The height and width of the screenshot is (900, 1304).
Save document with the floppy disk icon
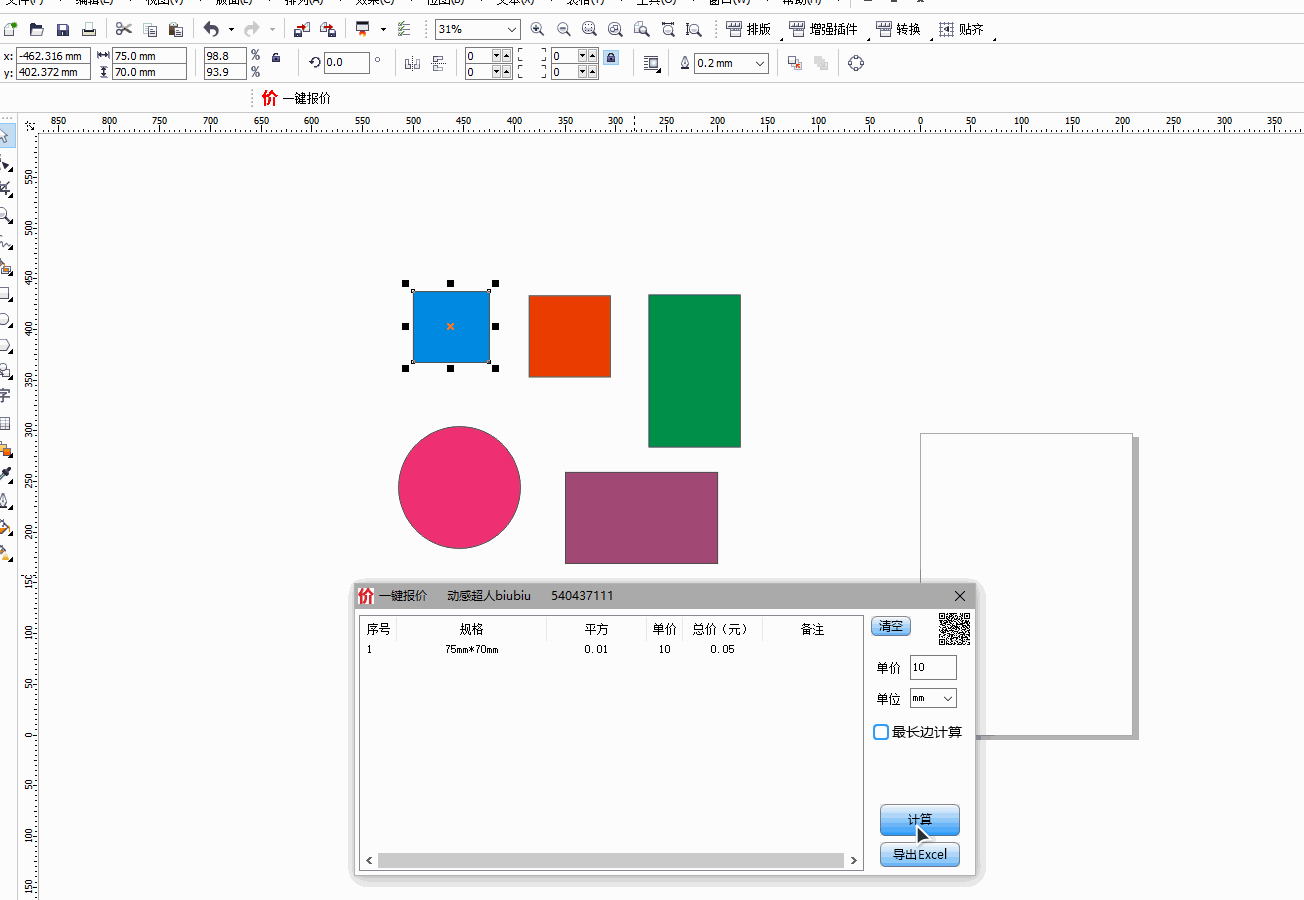coord(63,30)
